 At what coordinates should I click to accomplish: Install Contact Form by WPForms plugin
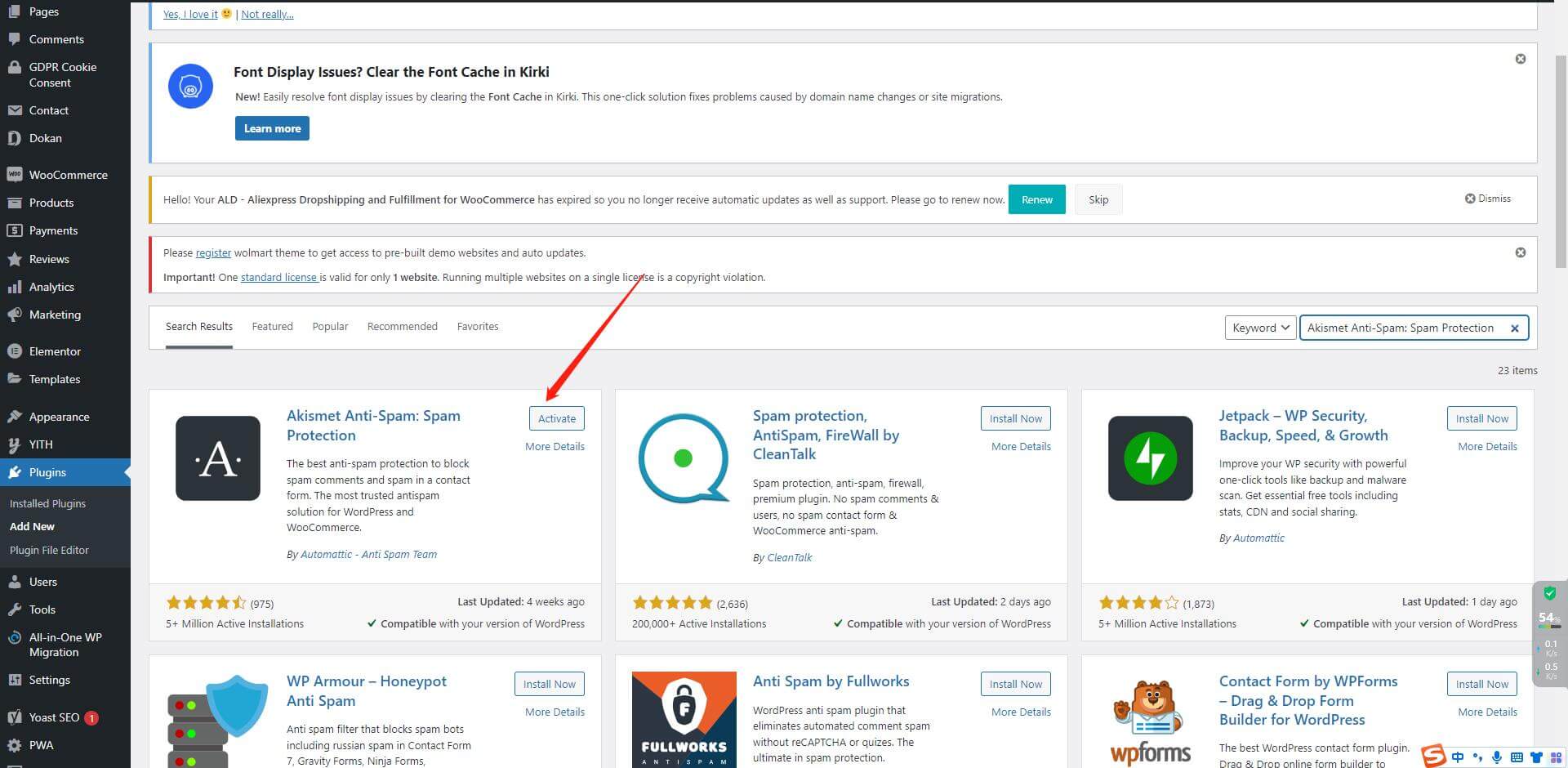click(x=1482, y=684)
